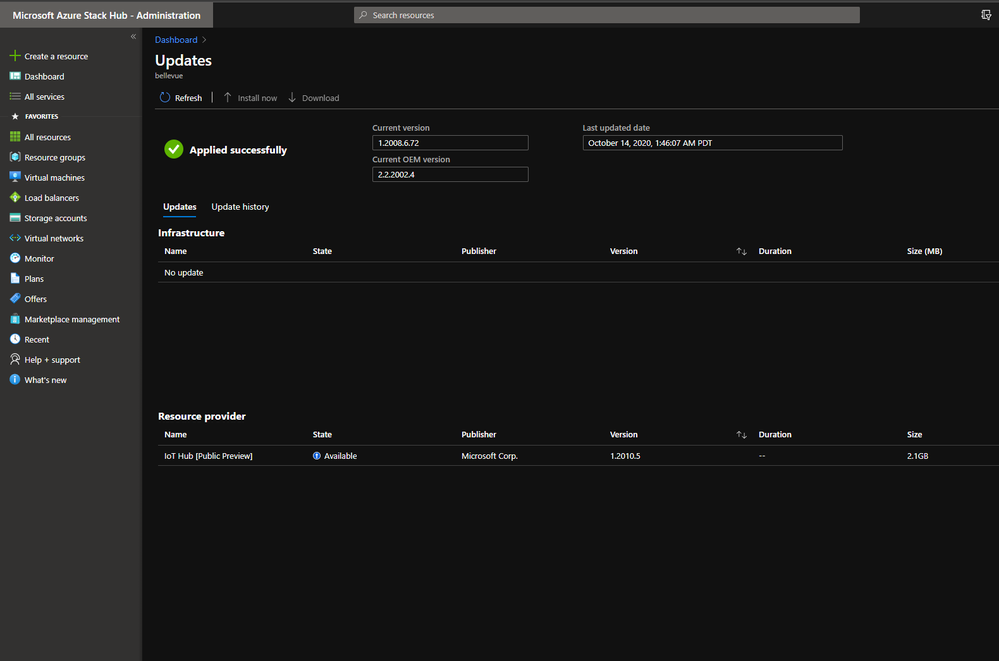
Task: Click the Resource provider State column header
Action: pos(322,435)
